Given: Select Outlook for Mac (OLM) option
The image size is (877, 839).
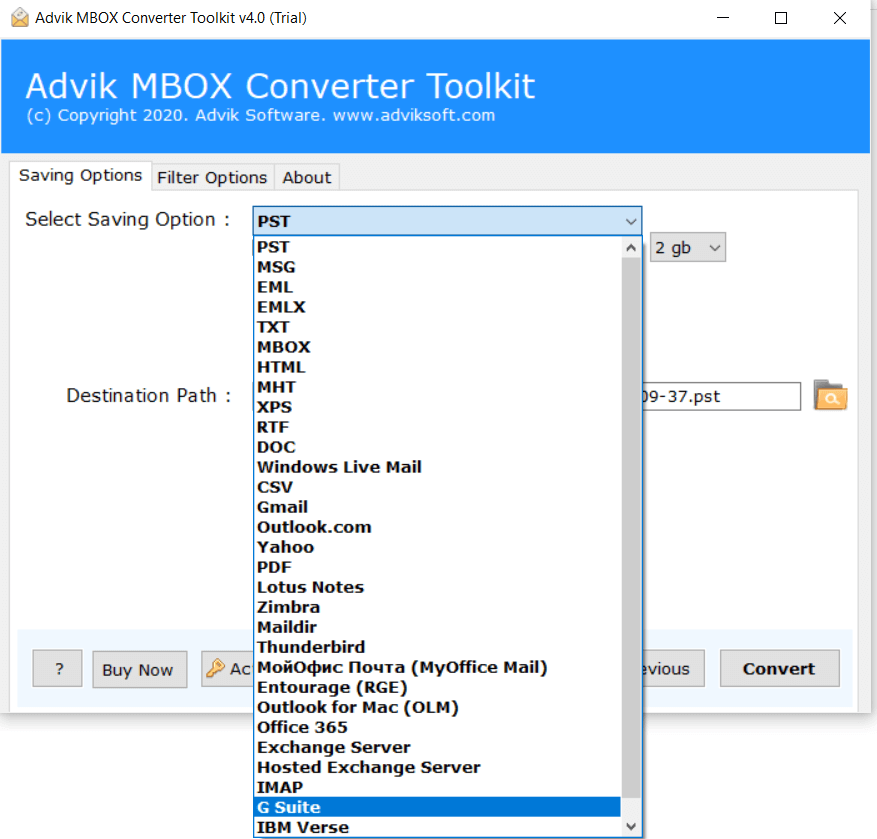Looking at the screenshot, I should pyautogui.click(x=437, y=708).
